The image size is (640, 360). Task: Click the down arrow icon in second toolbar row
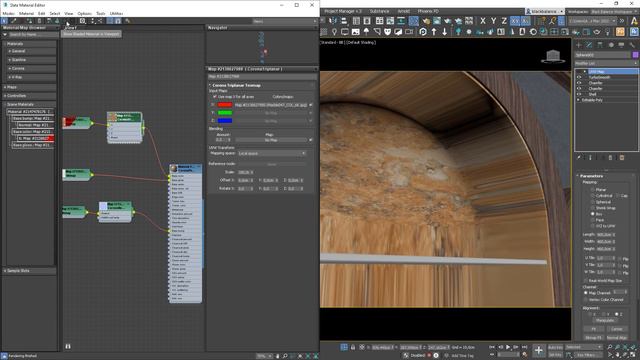pos(444,31)
